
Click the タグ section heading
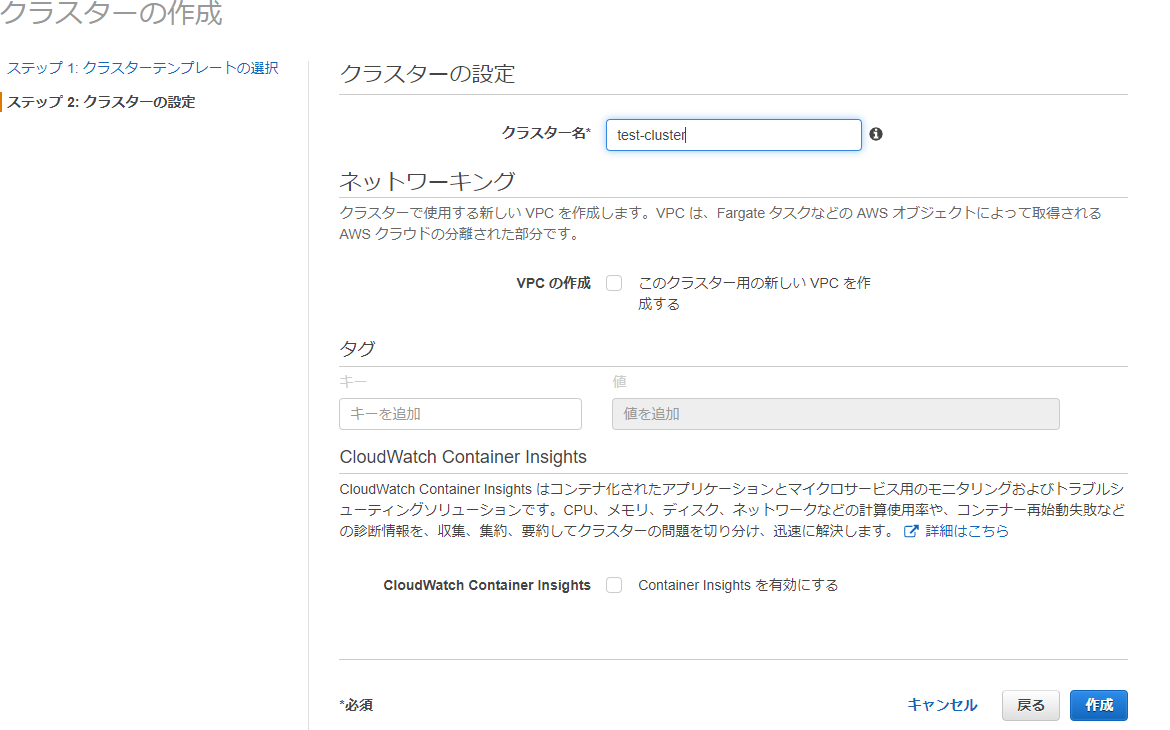point(357,348)
